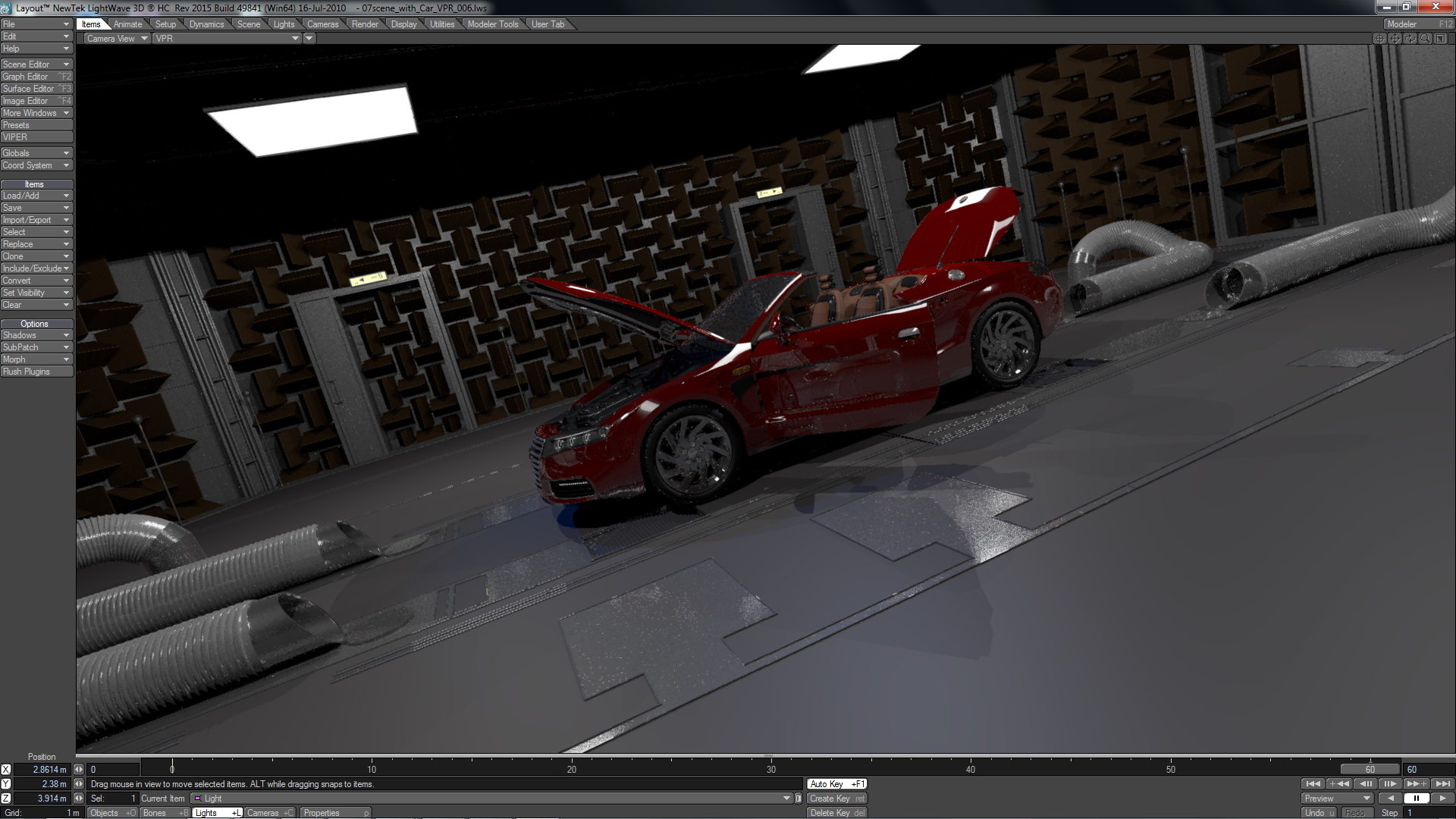Screen dimensions: 1456x819
Task: Jump to first frame with rewind icon
Action: coord(1313,784)
